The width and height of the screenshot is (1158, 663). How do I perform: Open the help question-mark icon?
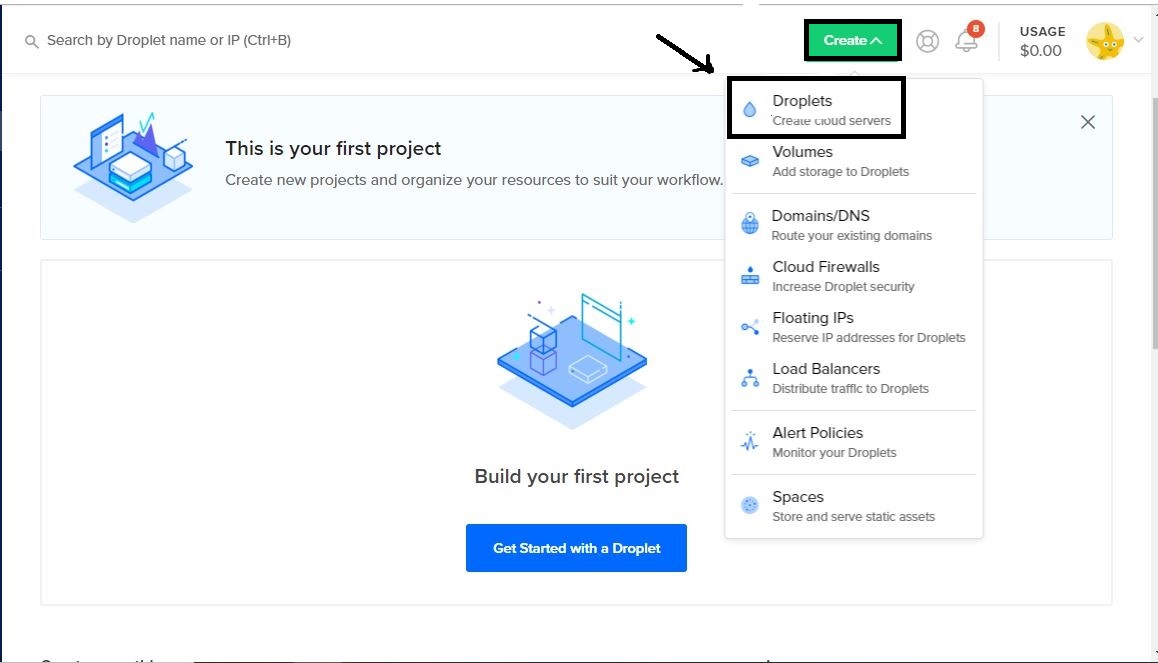coord(927,41)
